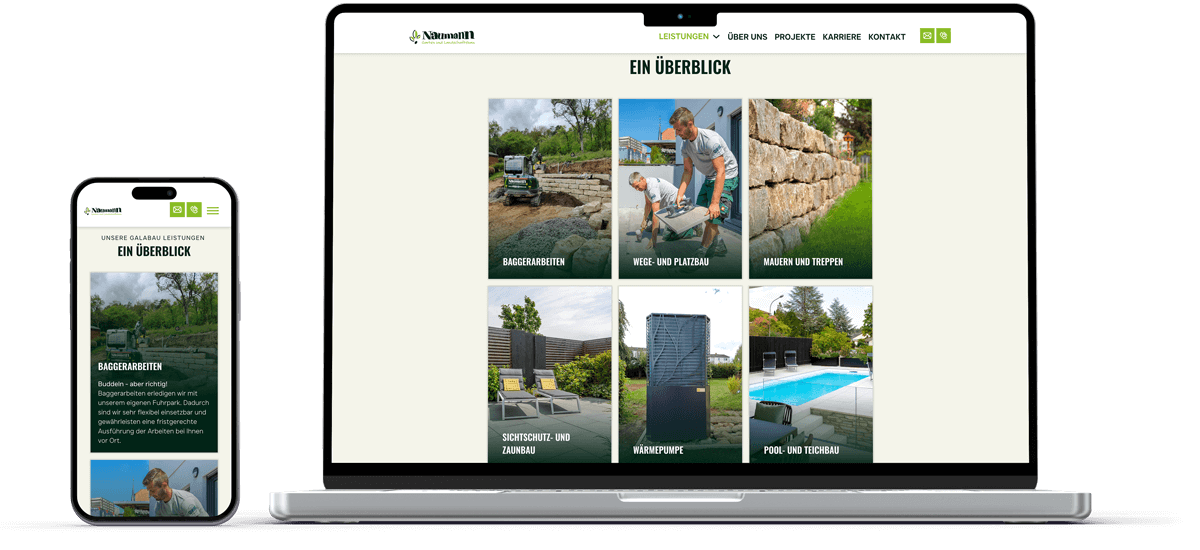Click the email icon on the phone screen
This screenshot has width=1200, height=550.
click(x=177, y=210)
